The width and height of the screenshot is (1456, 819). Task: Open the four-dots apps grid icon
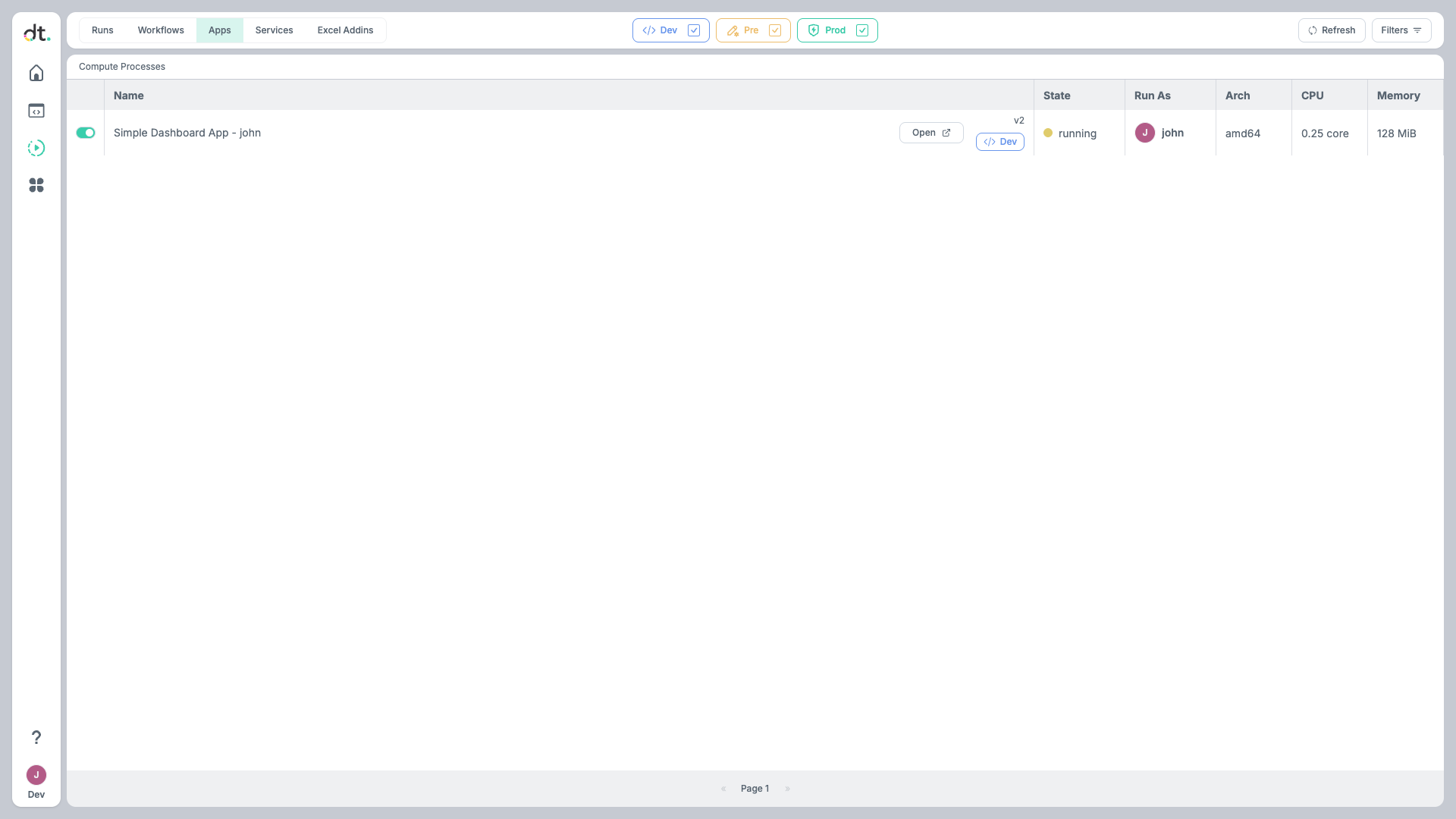pos(36,185)
